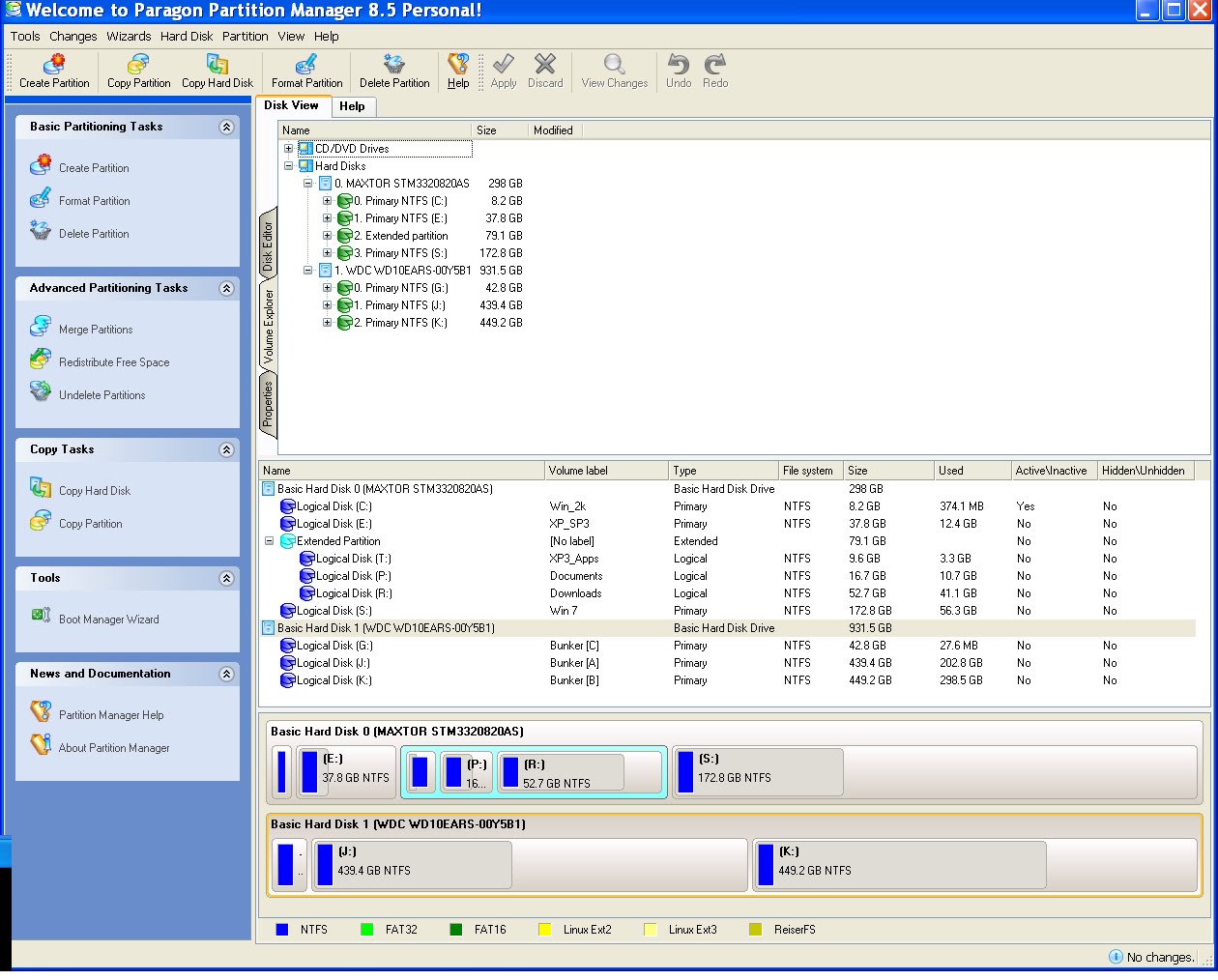1218x980 pixels.
Task: Select Logical Disk (R:) row in list
Action: (727, 593)
